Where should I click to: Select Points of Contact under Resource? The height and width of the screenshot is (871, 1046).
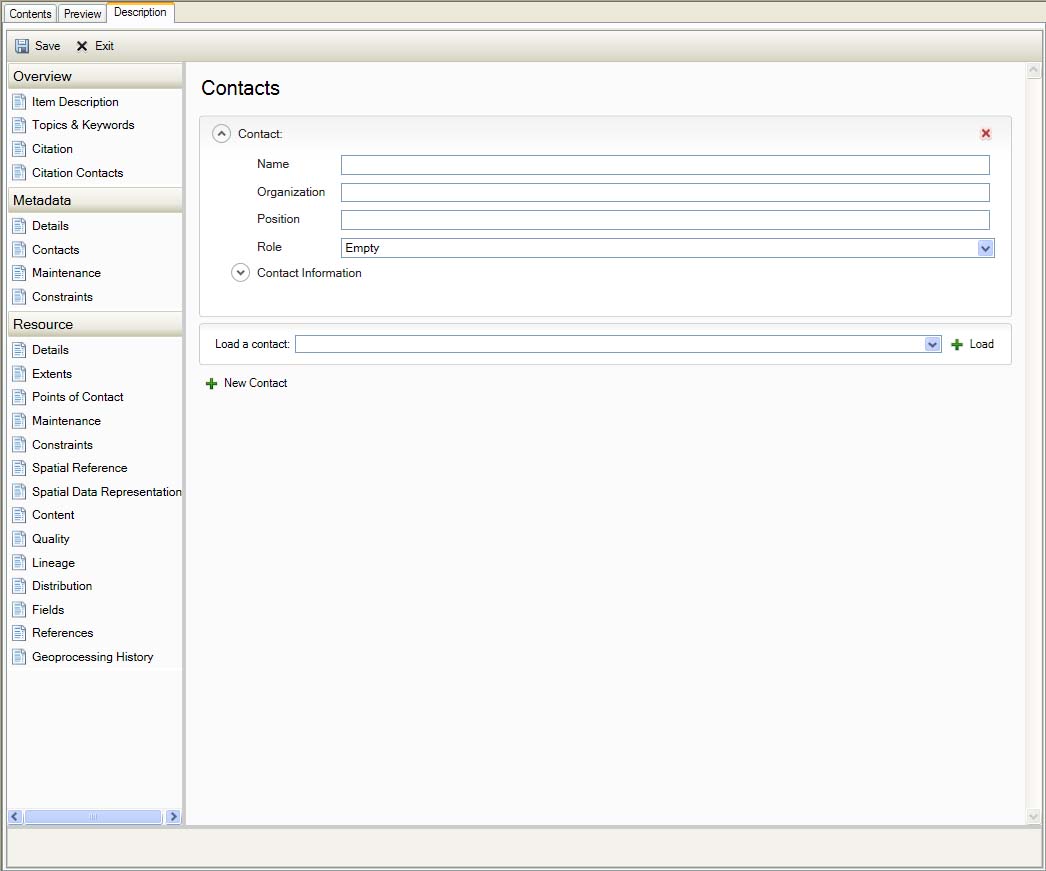click(x=77, y=397)
